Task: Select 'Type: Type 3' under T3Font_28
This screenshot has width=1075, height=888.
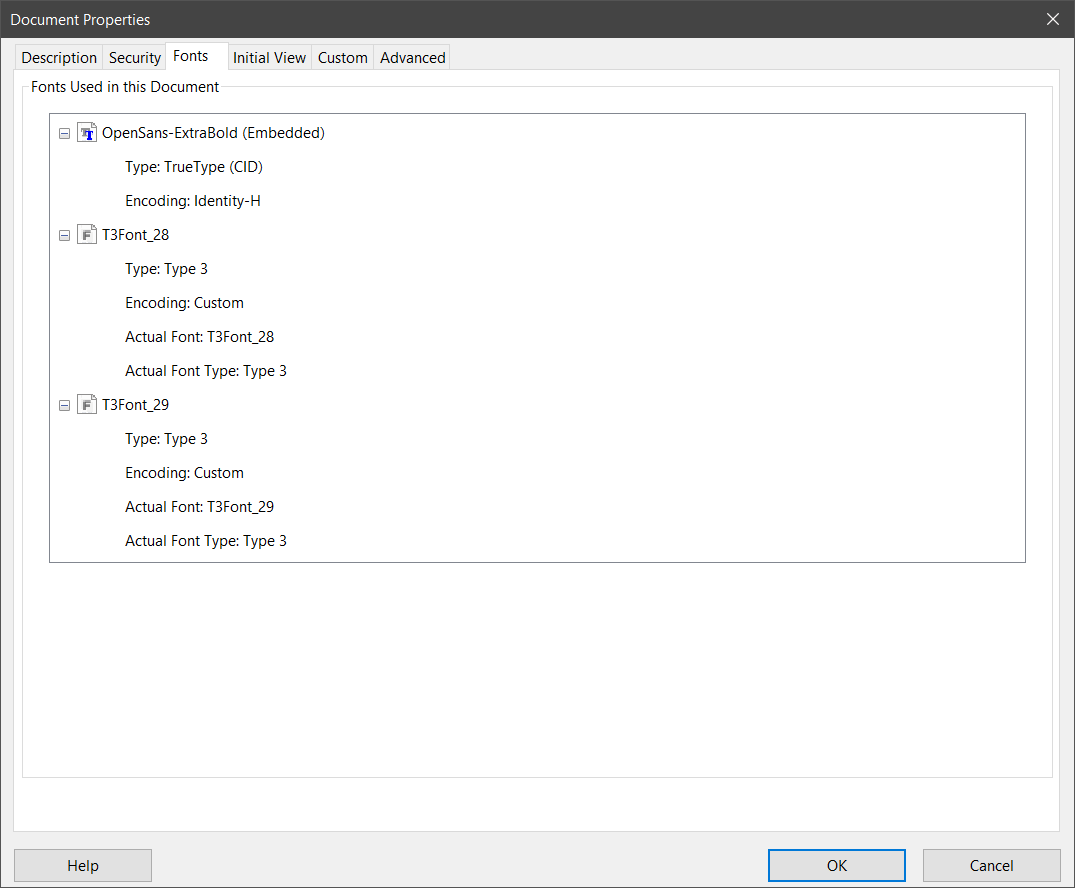Action: click(166, 269)
